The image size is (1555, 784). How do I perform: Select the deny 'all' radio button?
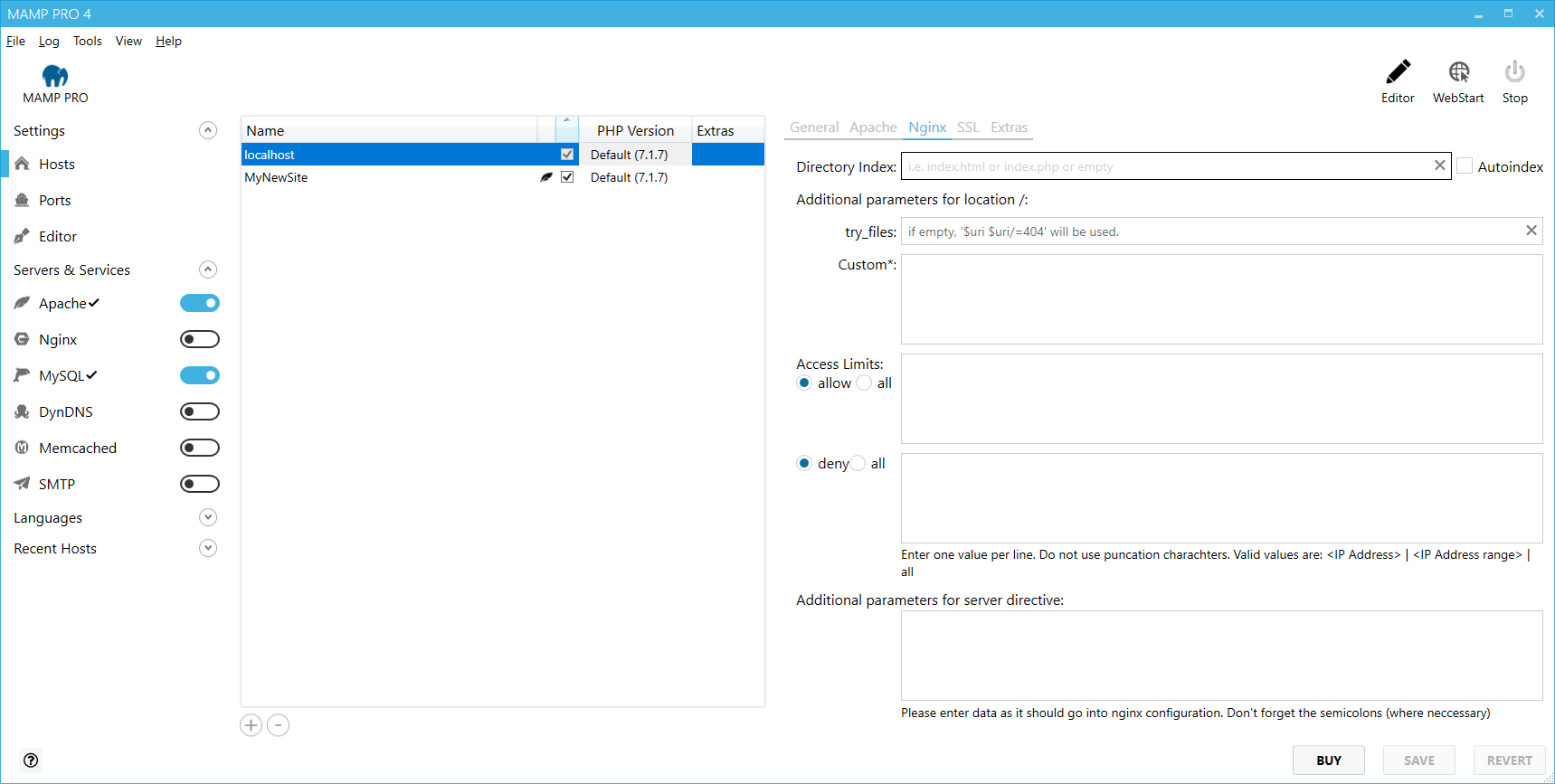pos(858,463)
